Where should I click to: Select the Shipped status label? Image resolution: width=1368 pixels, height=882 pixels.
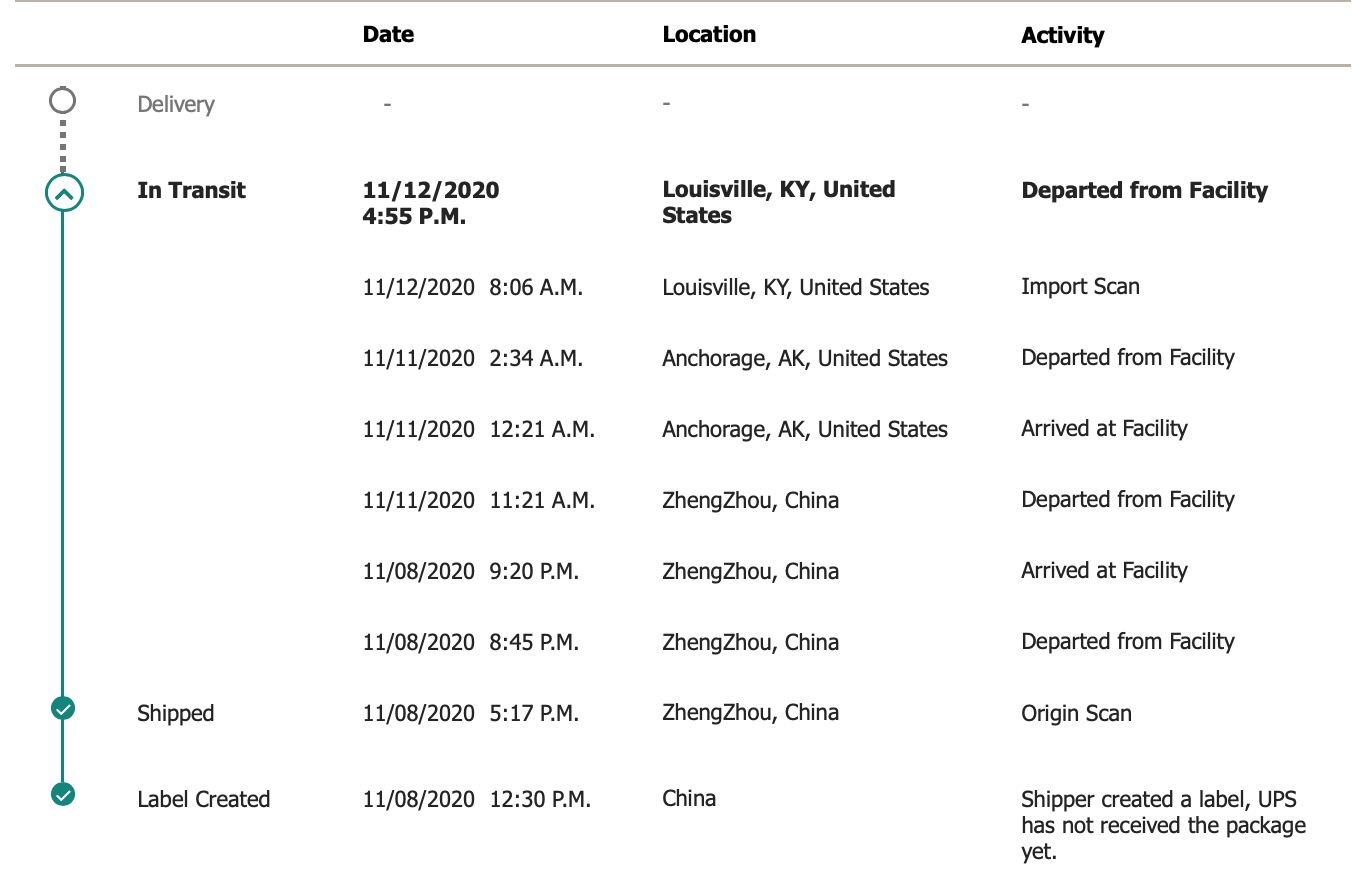[x=176, y=713]
